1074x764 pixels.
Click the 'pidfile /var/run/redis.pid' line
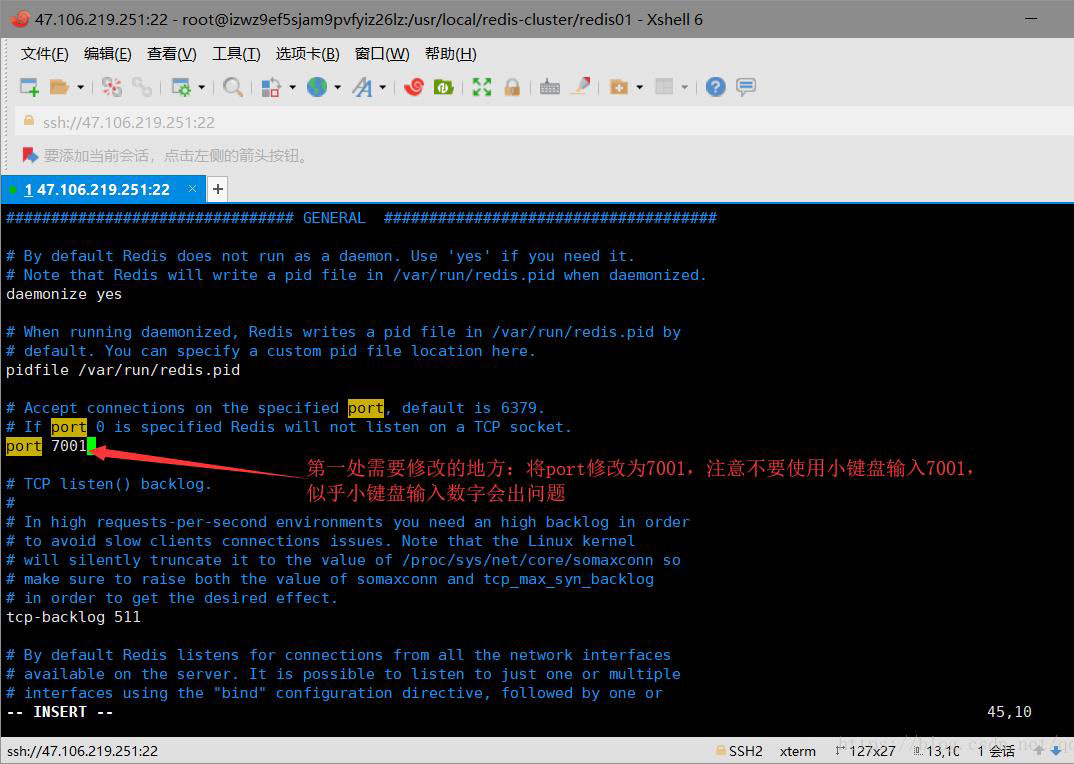(x=123, y=370)
